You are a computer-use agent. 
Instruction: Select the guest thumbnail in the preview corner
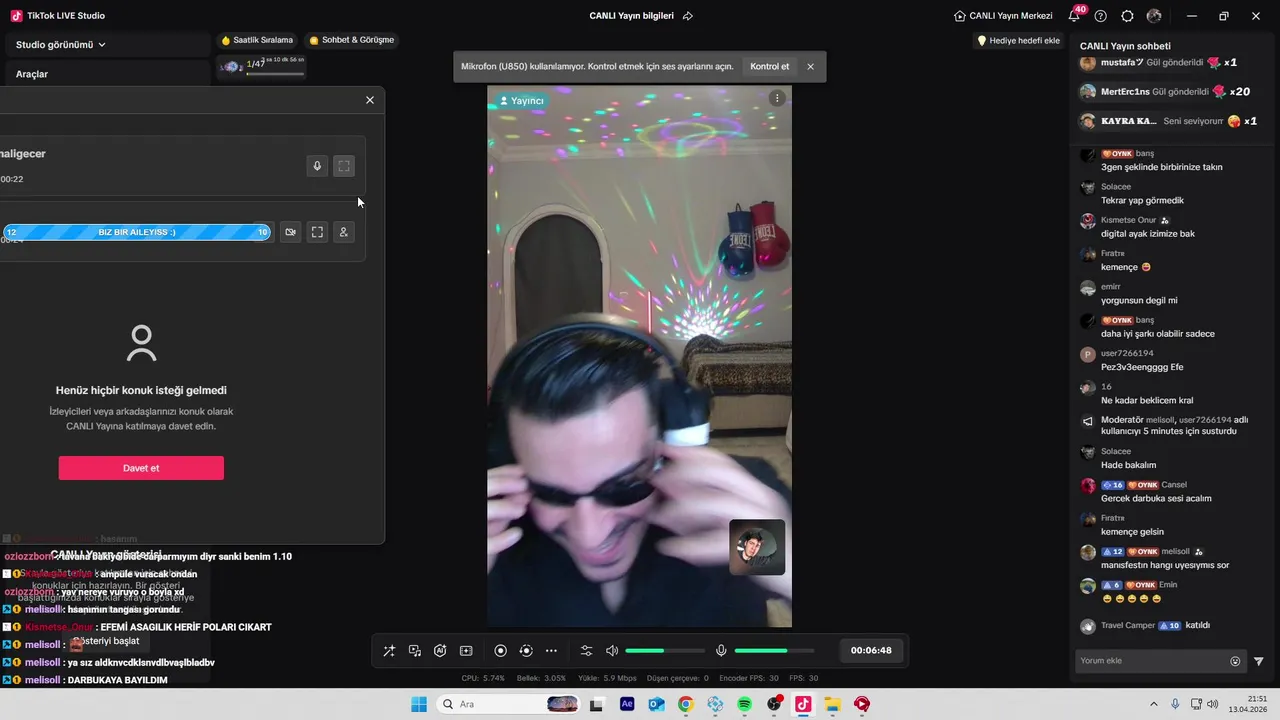[x=757, y=547]
